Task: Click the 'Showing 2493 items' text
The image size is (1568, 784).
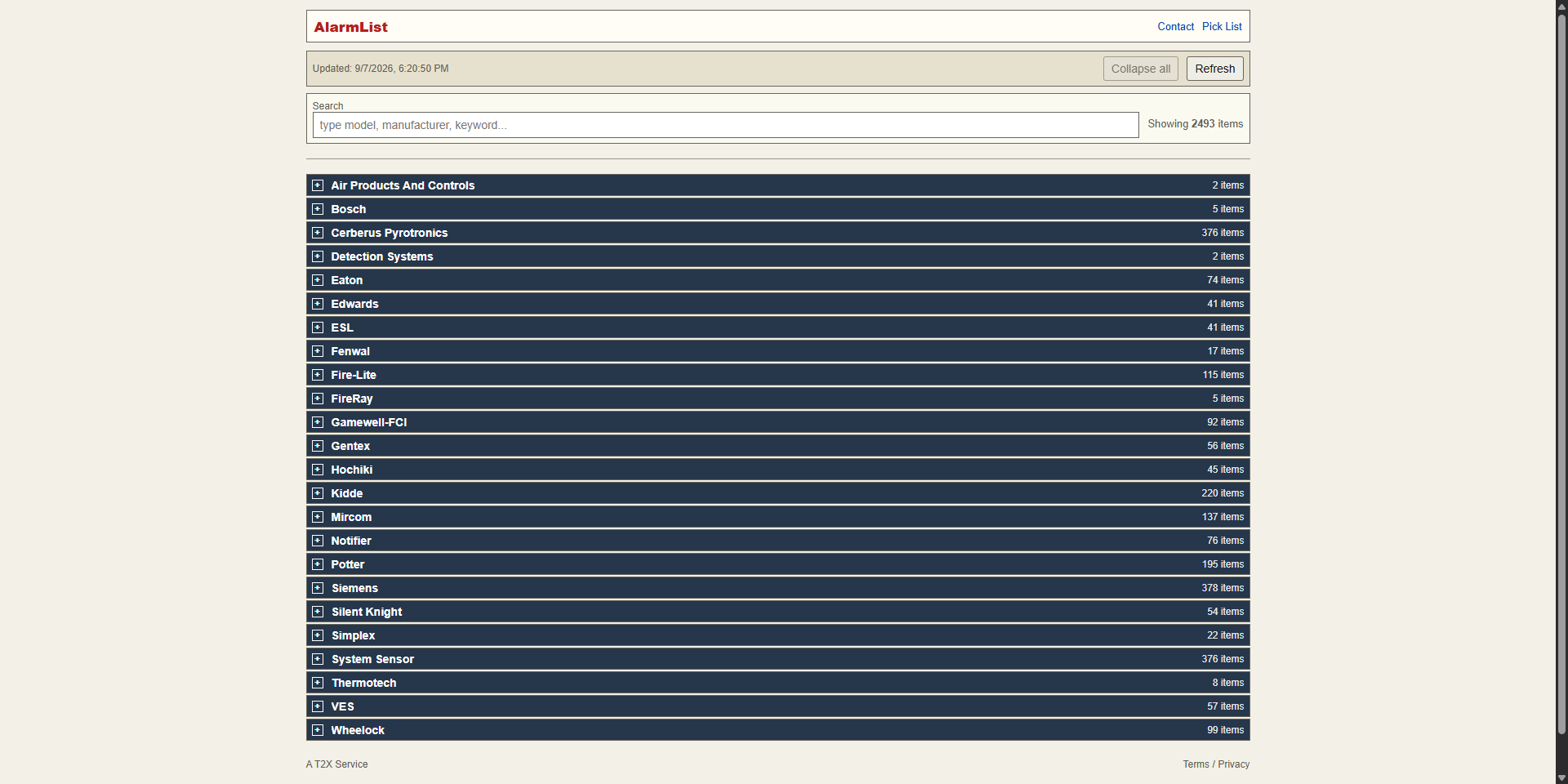Action: [x=1196, y=124]
